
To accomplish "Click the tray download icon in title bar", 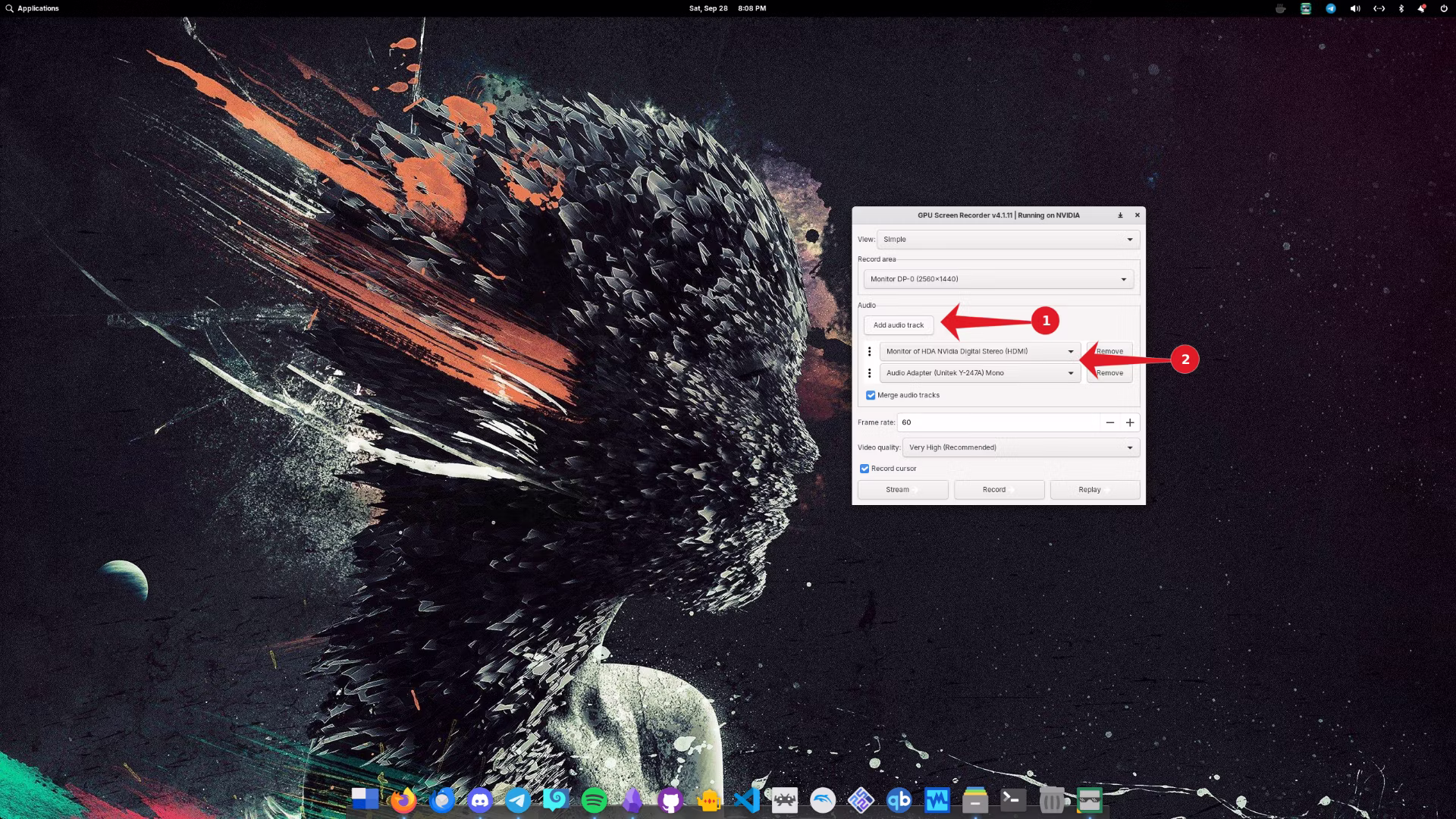I will click(x=1120, y=215).
